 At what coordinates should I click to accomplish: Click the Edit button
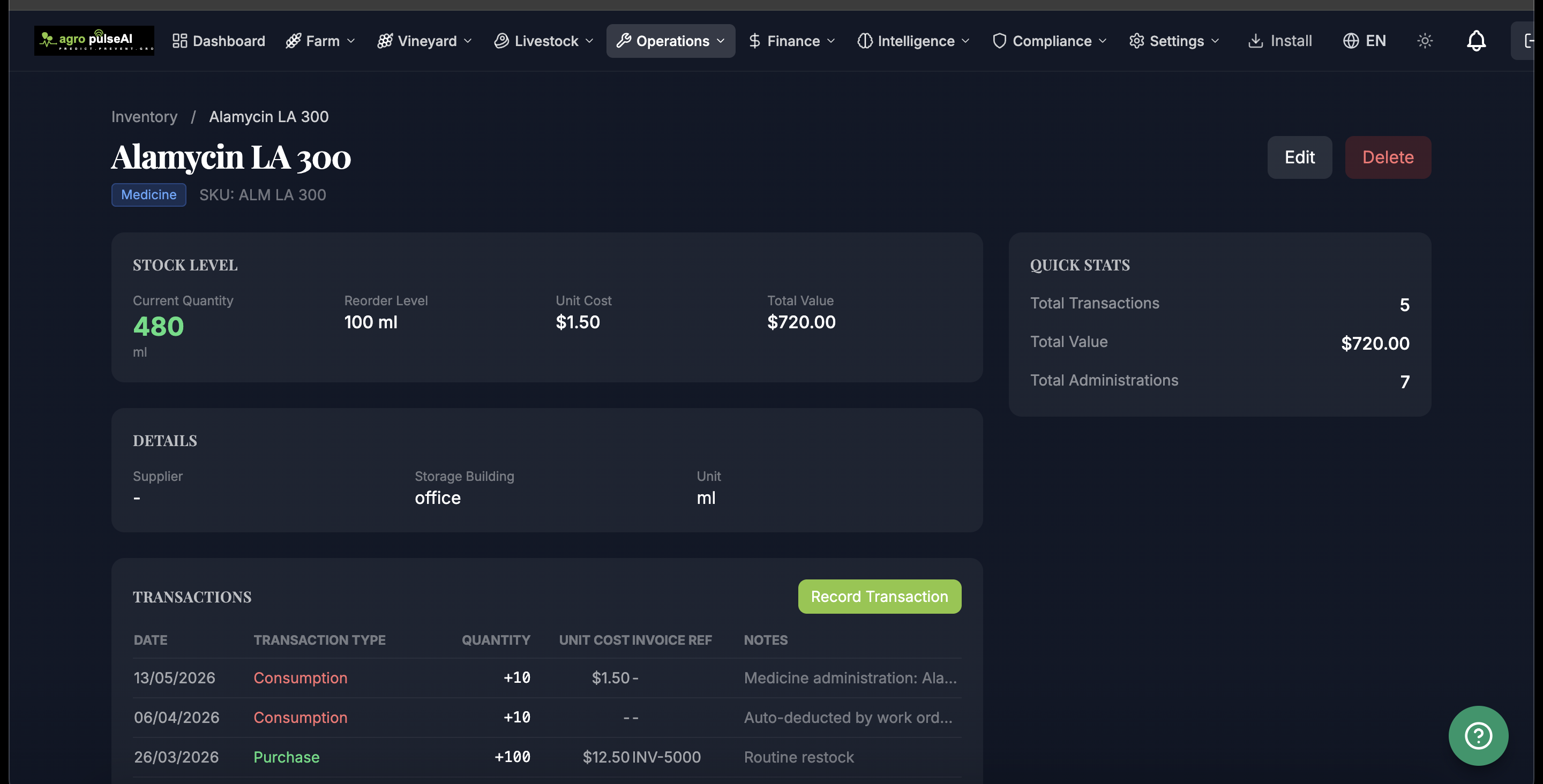[1299, 157]
